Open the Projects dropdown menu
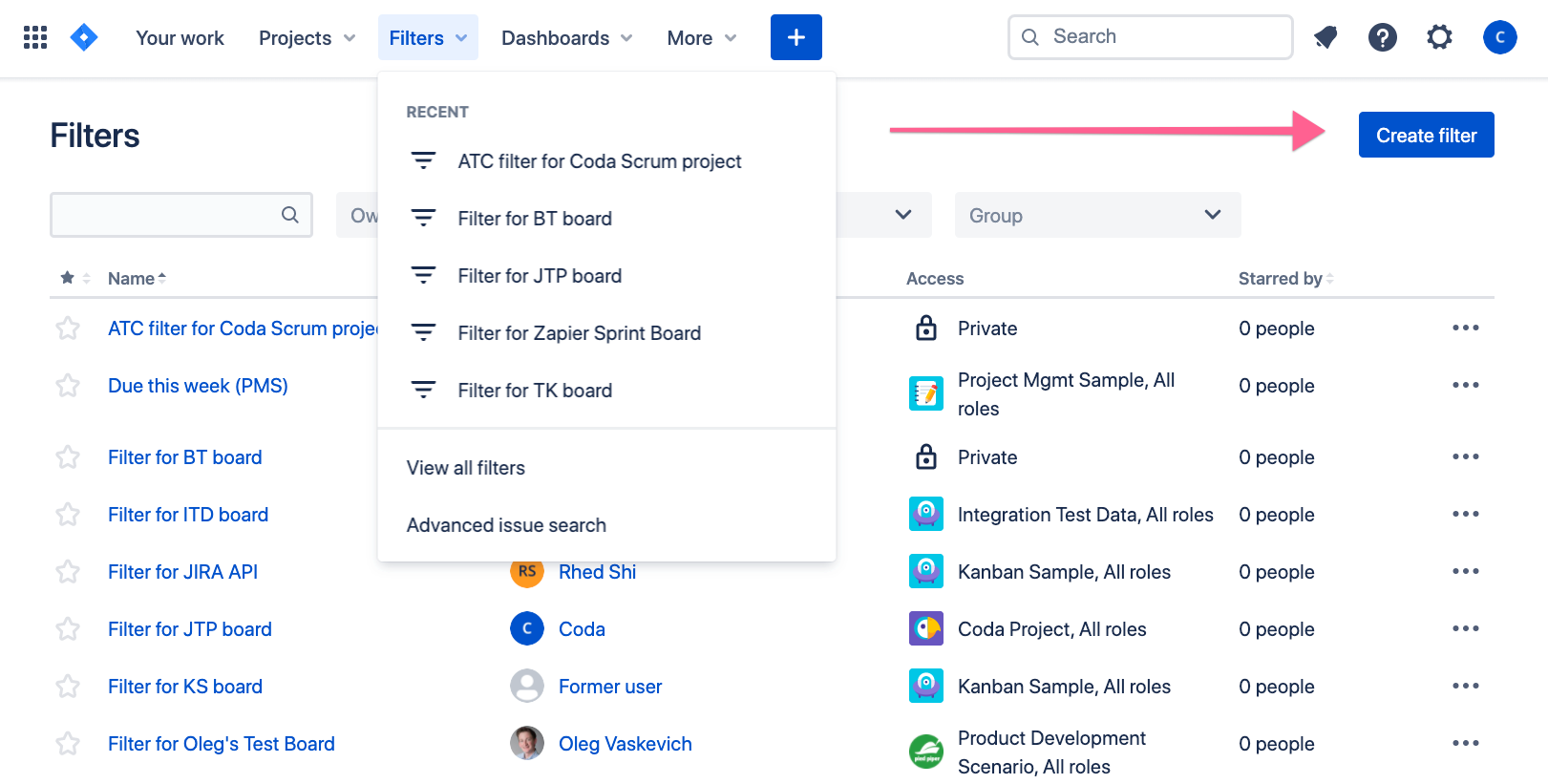This screenshot has height=784, width=1548. [307, 38]
